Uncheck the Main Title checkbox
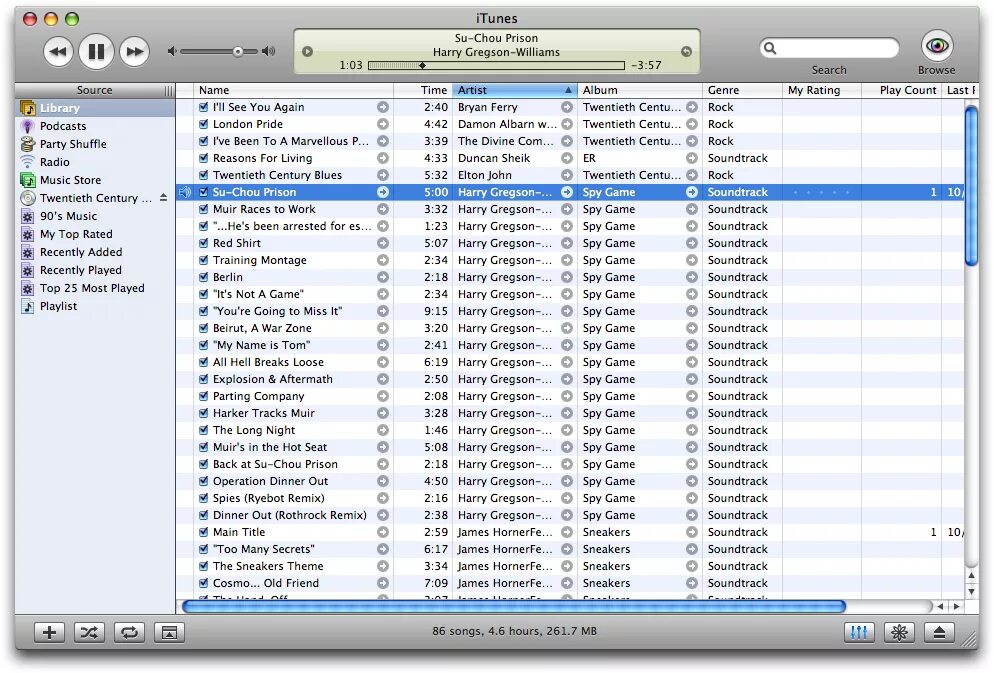 [203, 532]
